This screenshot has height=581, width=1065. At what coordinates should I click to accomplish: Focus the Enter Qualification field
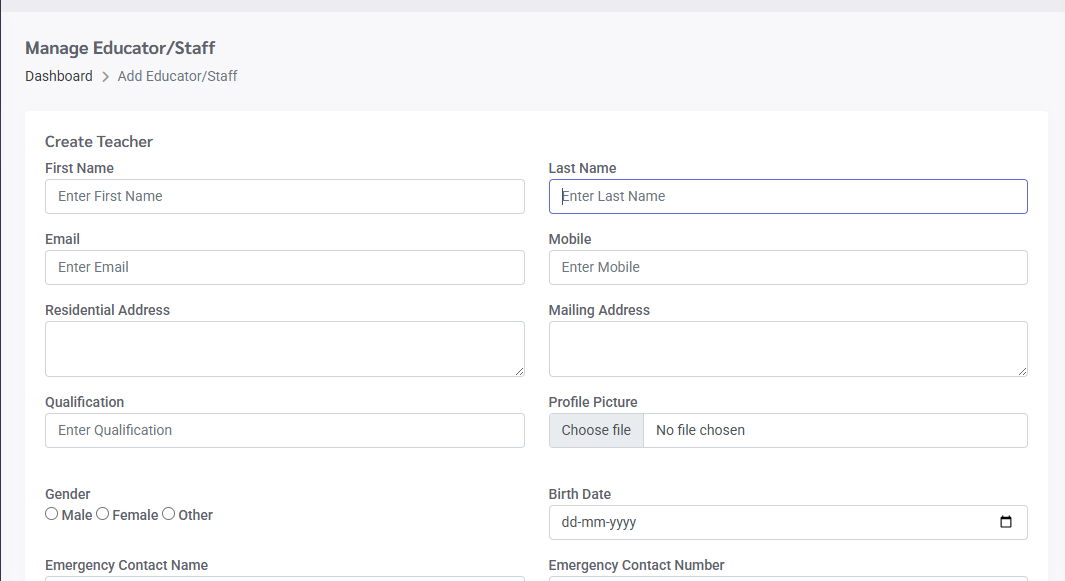pyautogui.click(x=284, y=430)
